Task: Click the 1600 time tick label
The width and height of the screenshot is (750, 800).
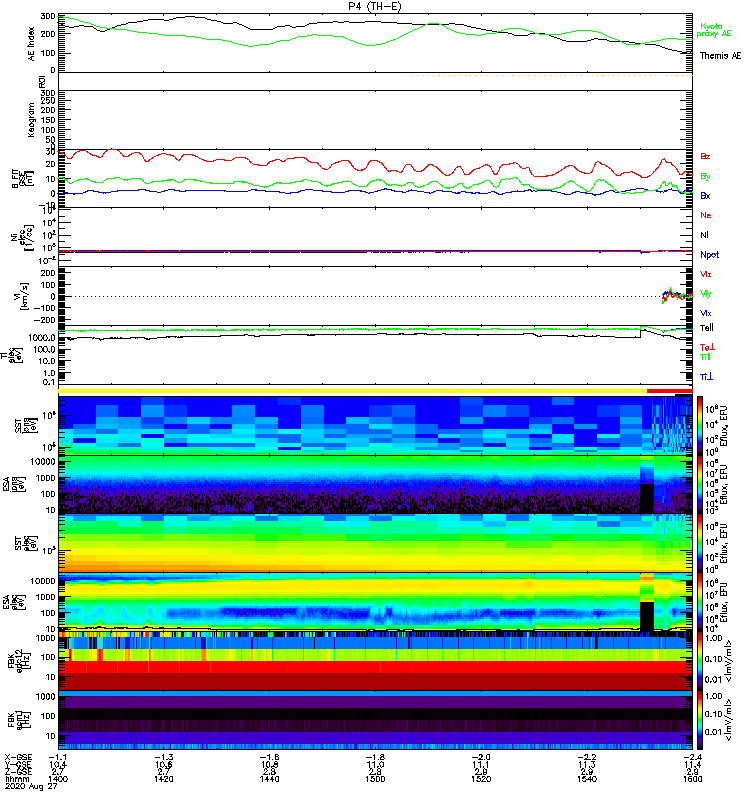Action: 692,779
